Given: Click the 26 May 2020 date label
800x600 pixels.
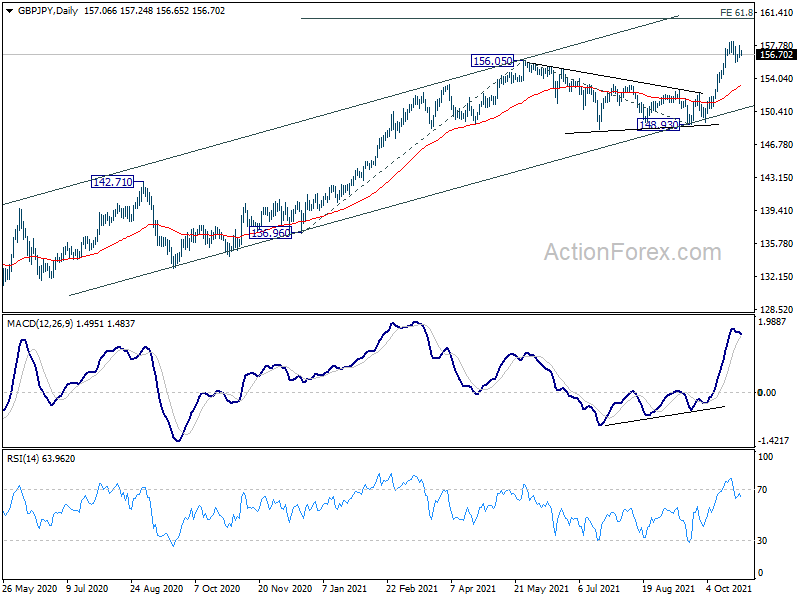Looking at the screenshot, I should pos(30,588).
